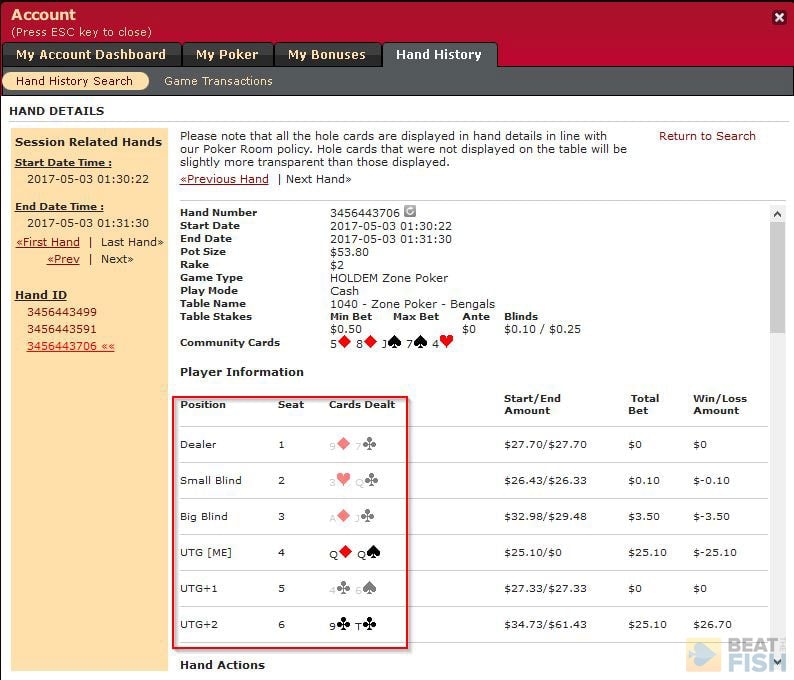Click the 8 of diamonds community card
Screen dimensions: 794x680
pos(366,343)
